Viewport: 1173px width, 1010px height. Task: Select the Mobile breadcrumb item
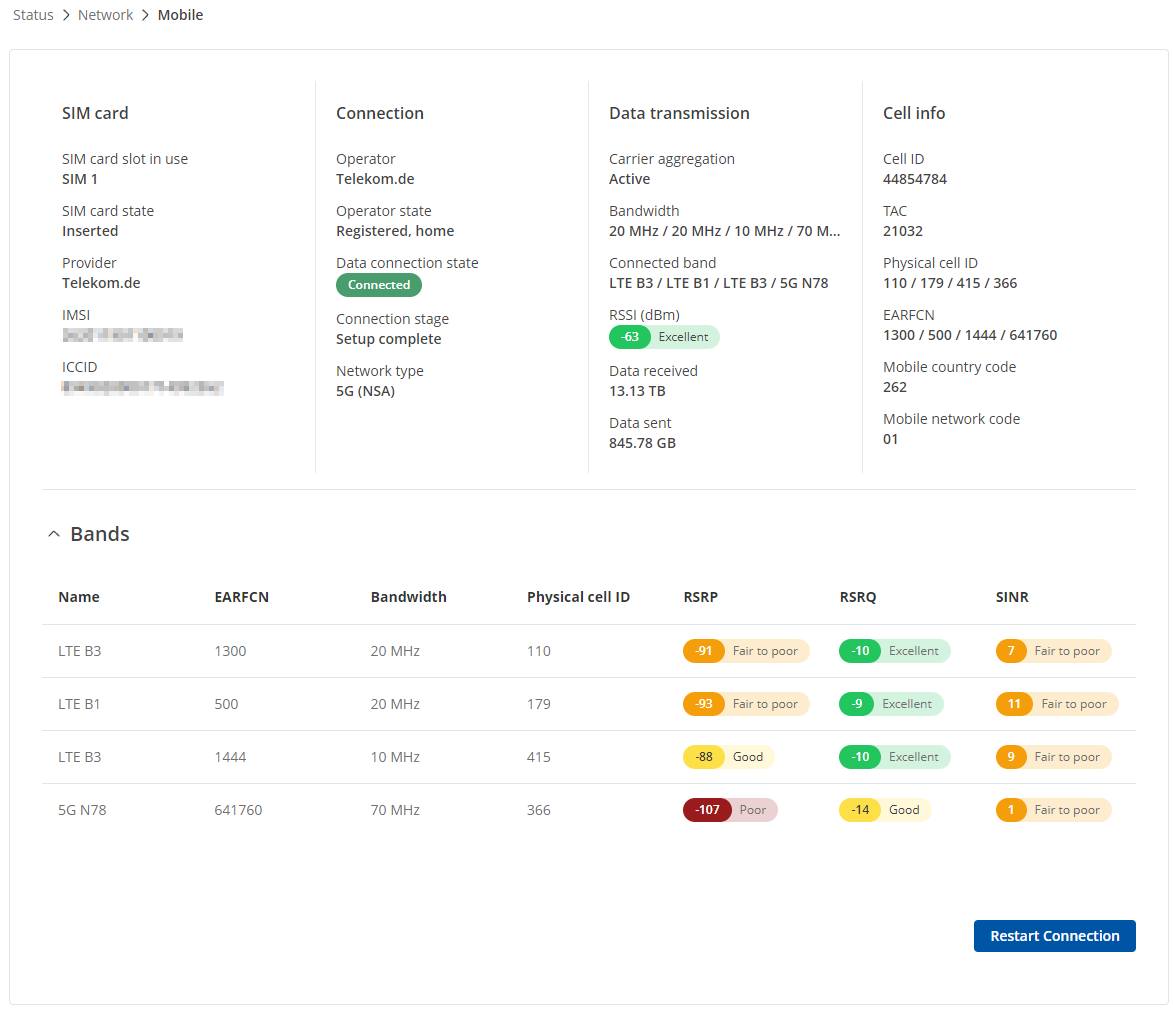pos(180,16)
